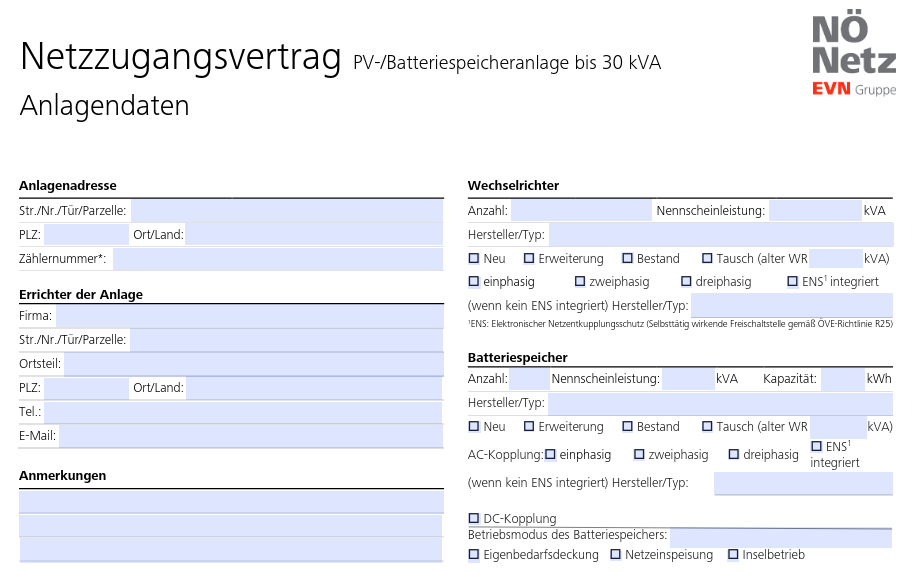Check Tausch (alter WR) under Batteriespeicher

coord(707,426)
